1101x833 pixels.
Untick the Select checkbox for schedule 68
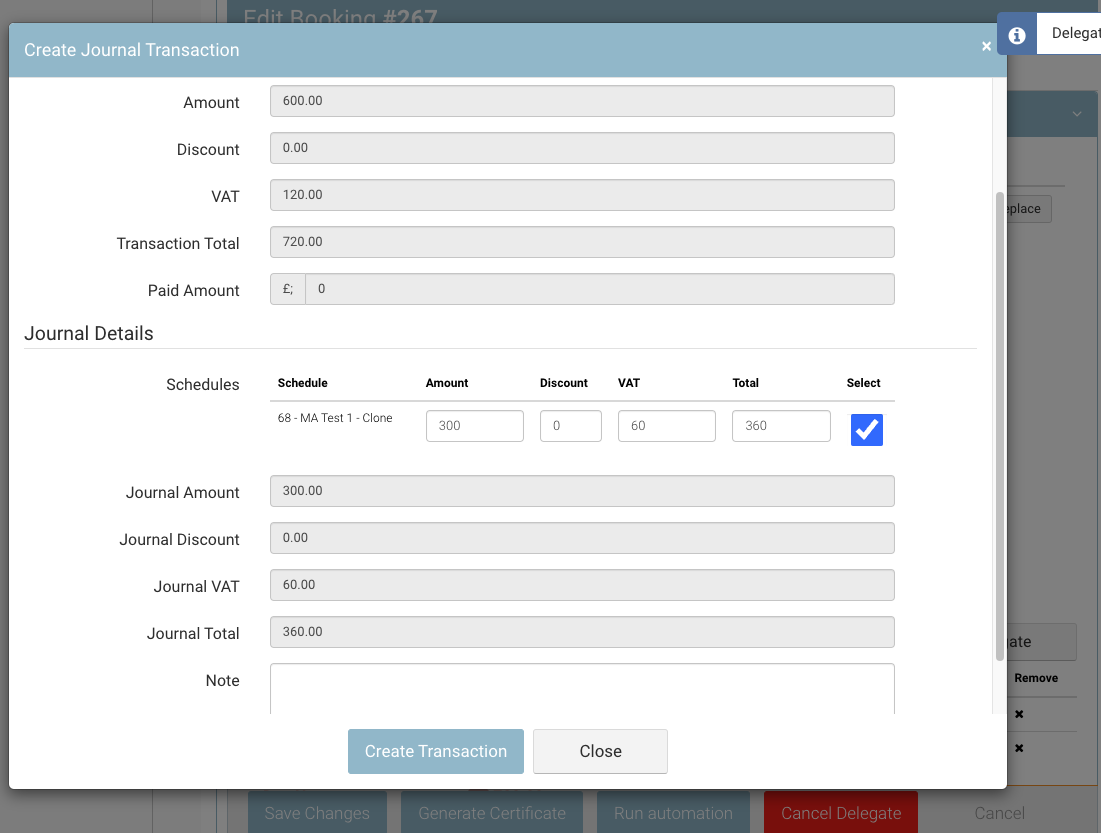tap(866, 430)
